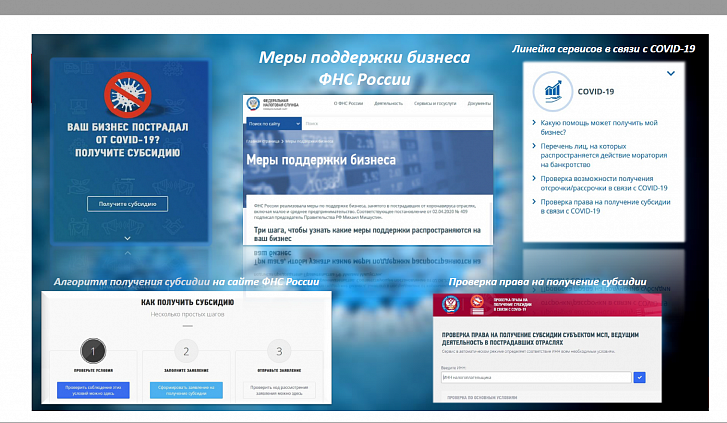Open Документы menu item
The height and width of the screenshot is (423, 727).
coord(479,103)
